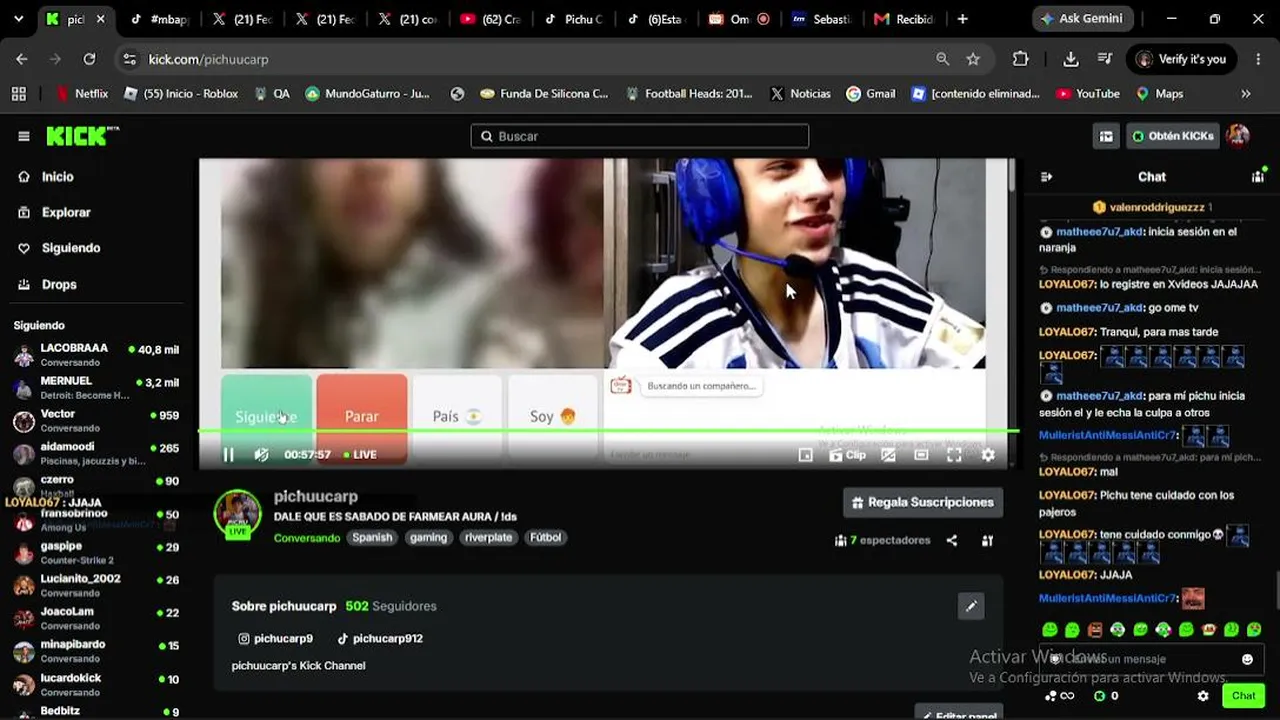Collapse the chat panel with arrow icon

coord(1046,177)
